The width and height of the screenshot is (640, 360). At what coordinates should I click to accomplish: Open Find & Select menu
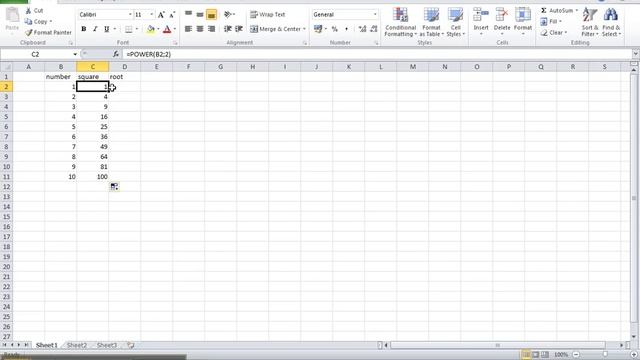click(x=611, y=22)
